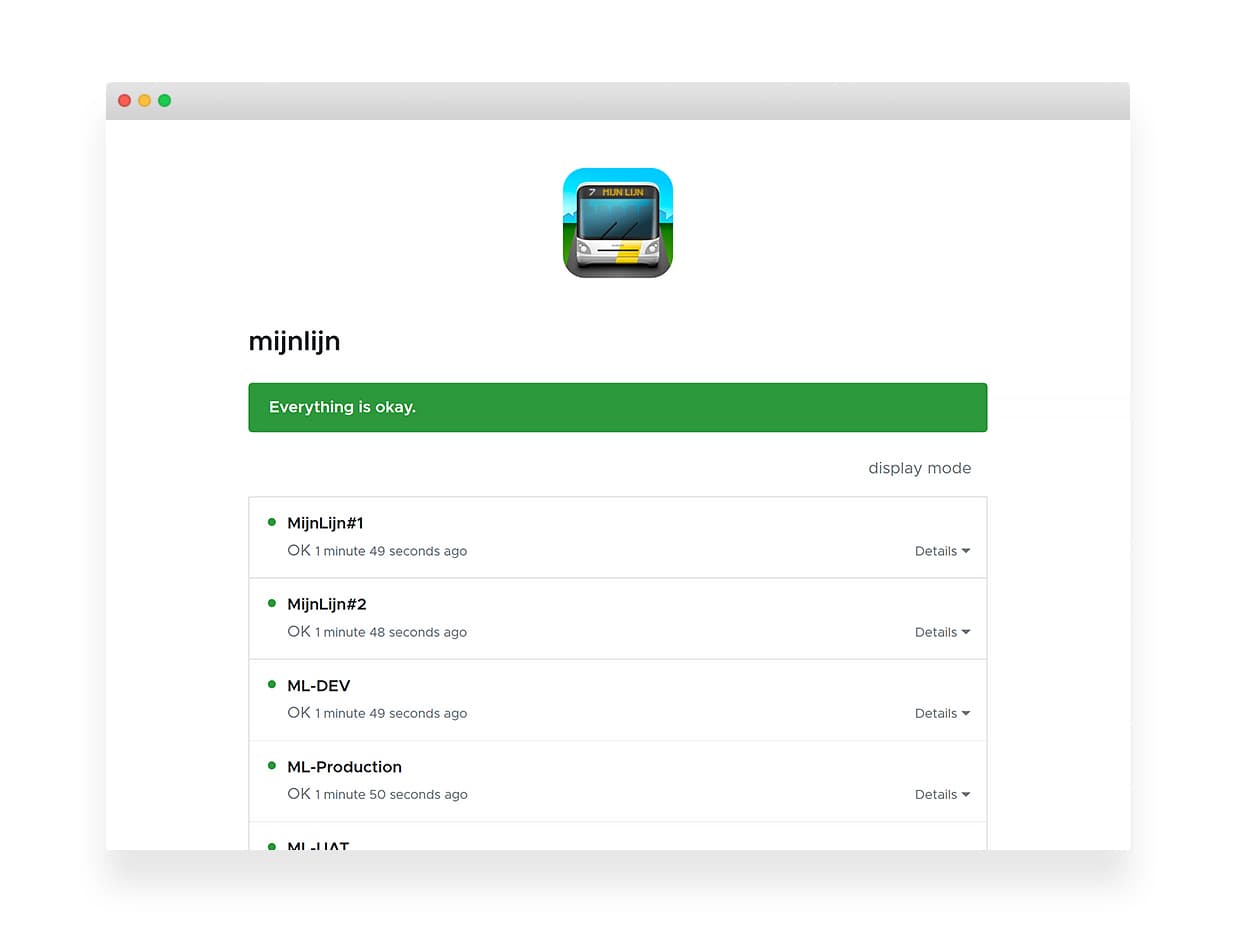Click the yellow minimize button
1236x932 pixels.
tap(144, 100)
